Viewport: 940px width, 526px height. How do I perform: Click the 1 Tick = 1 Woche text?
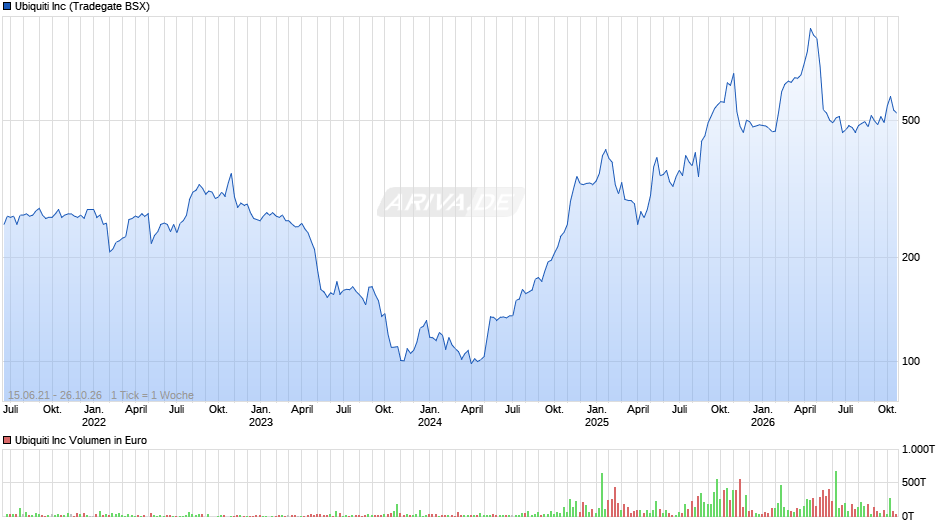click(152, 395)
